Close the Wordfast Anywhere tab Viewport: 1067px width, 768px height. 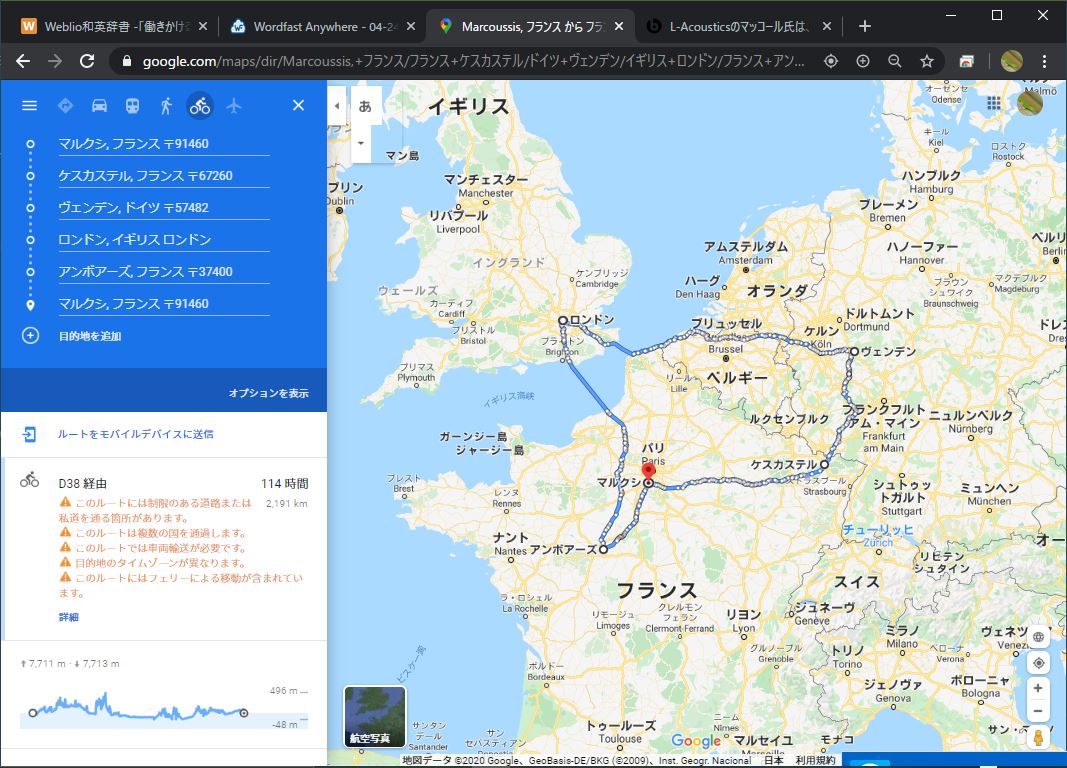(x=411, y=27)
